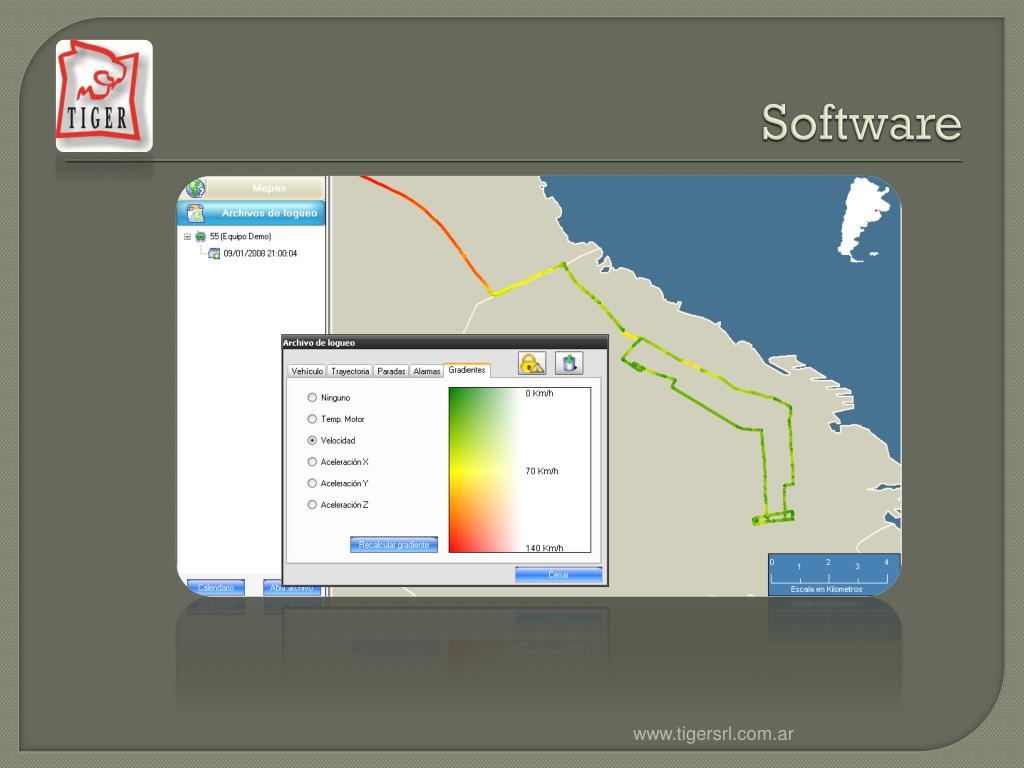Click the lock with warning icon

[532, 363]
